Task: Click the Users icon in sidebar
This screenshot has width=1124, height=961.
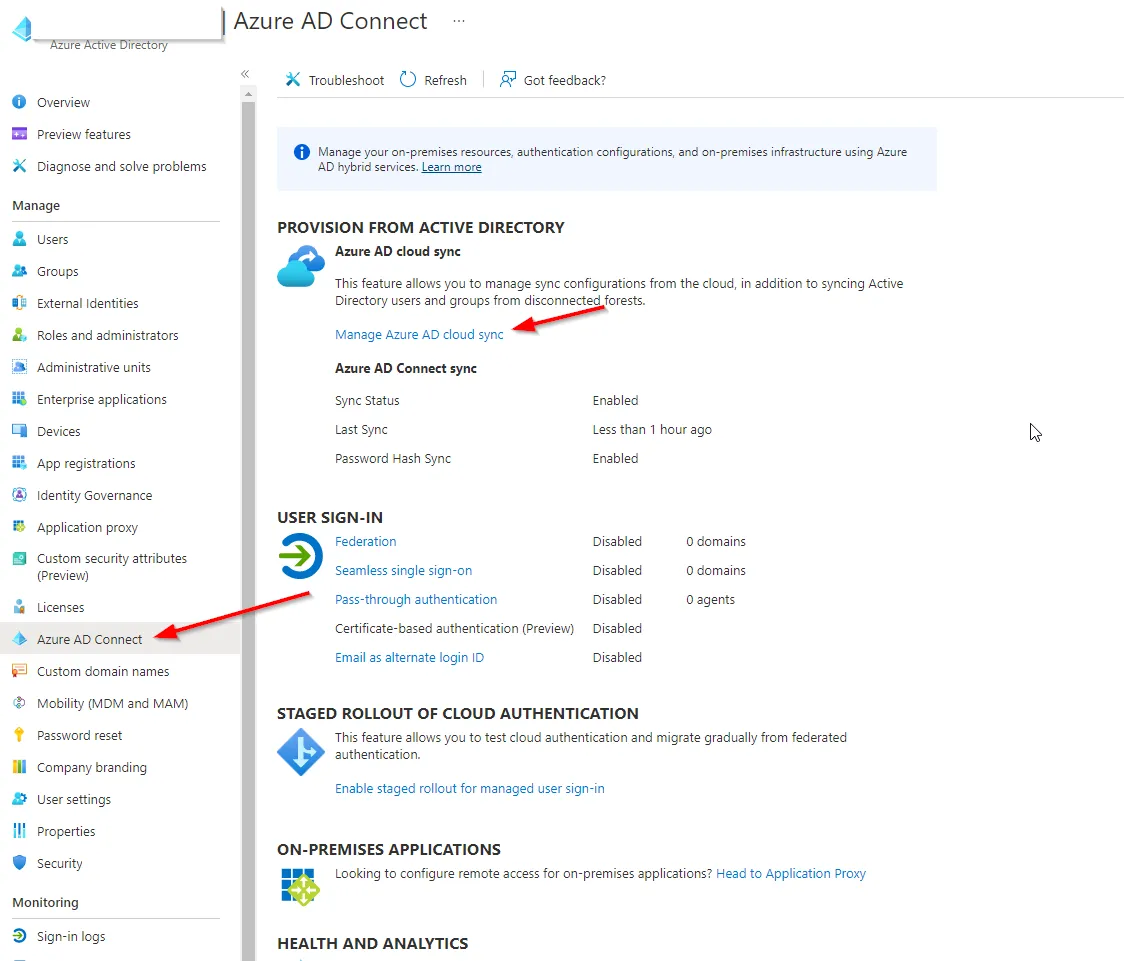Action: (19, 239)
